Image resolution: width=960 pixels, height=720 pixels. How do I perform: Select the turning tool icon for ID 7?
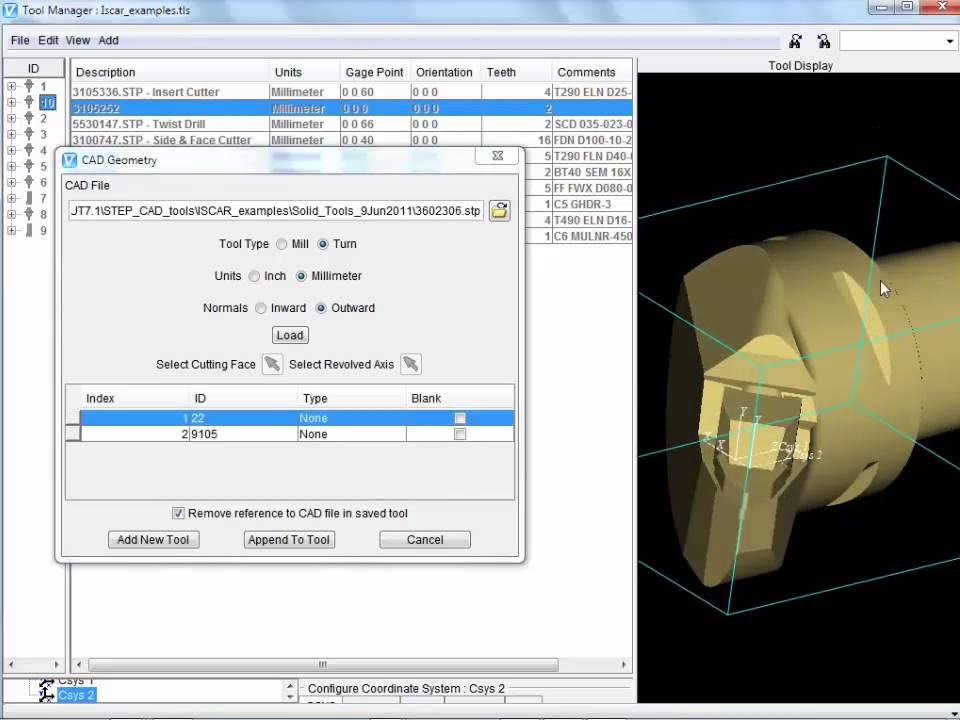29,198
